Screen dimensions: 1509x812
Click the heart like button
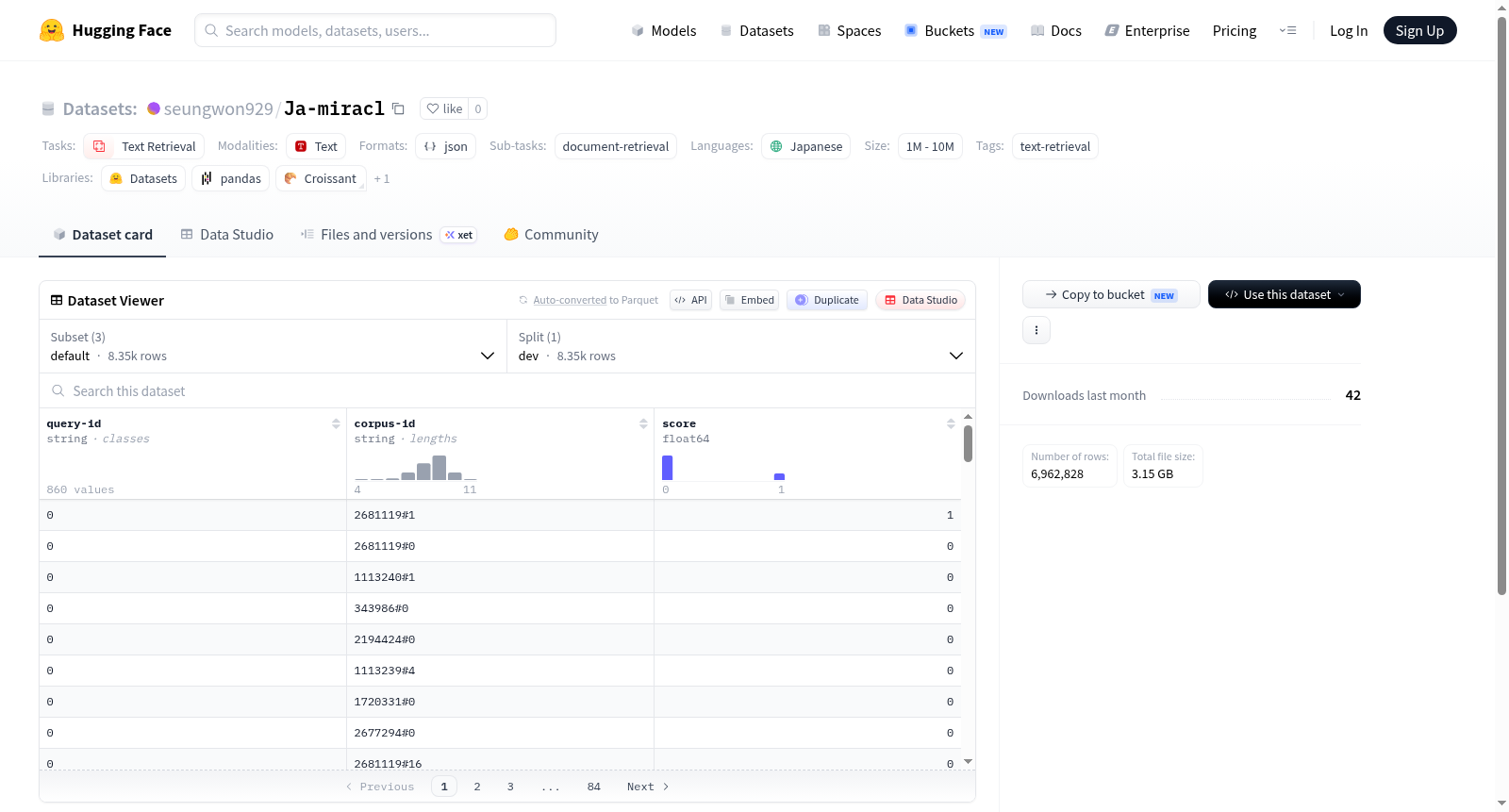click(x=444, y=108)
